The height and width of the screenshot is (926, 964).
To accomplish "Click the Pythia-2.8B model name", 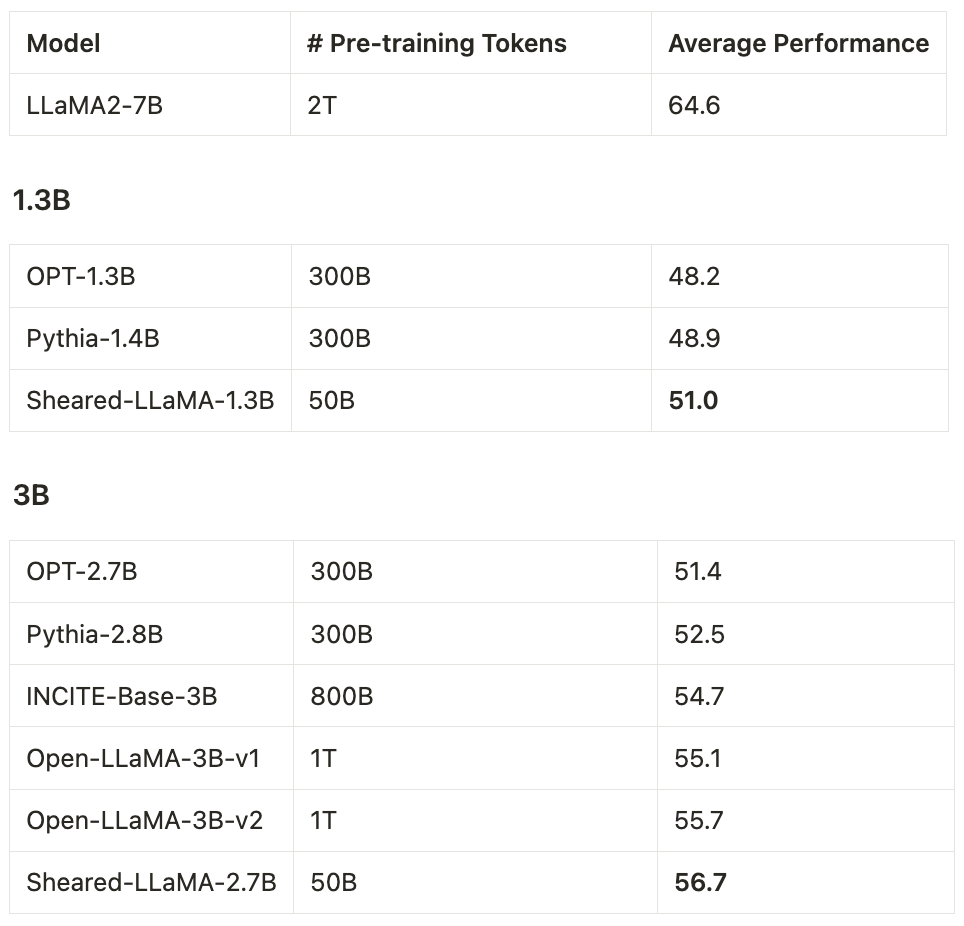I will [x=94, y=635].
